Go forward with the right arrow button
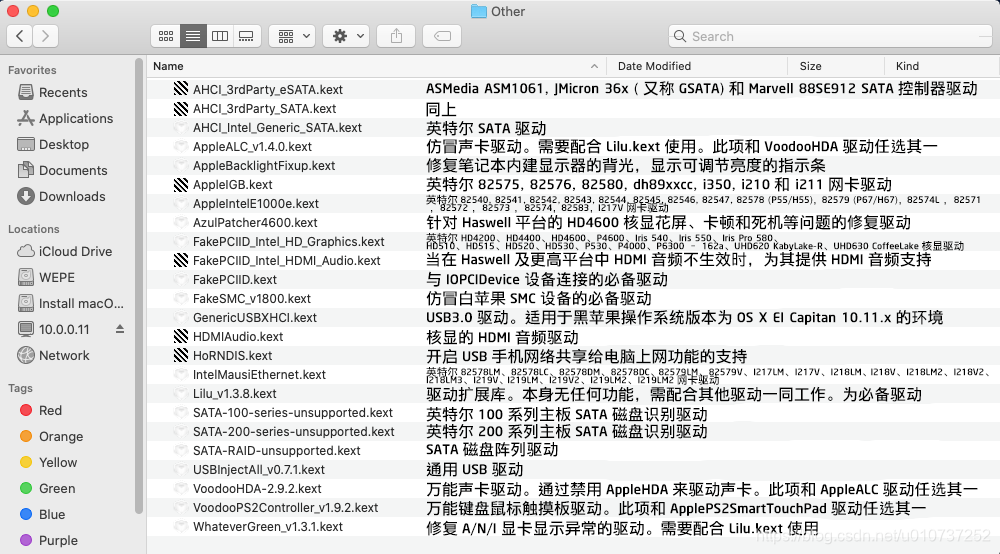 click(45, 36)
